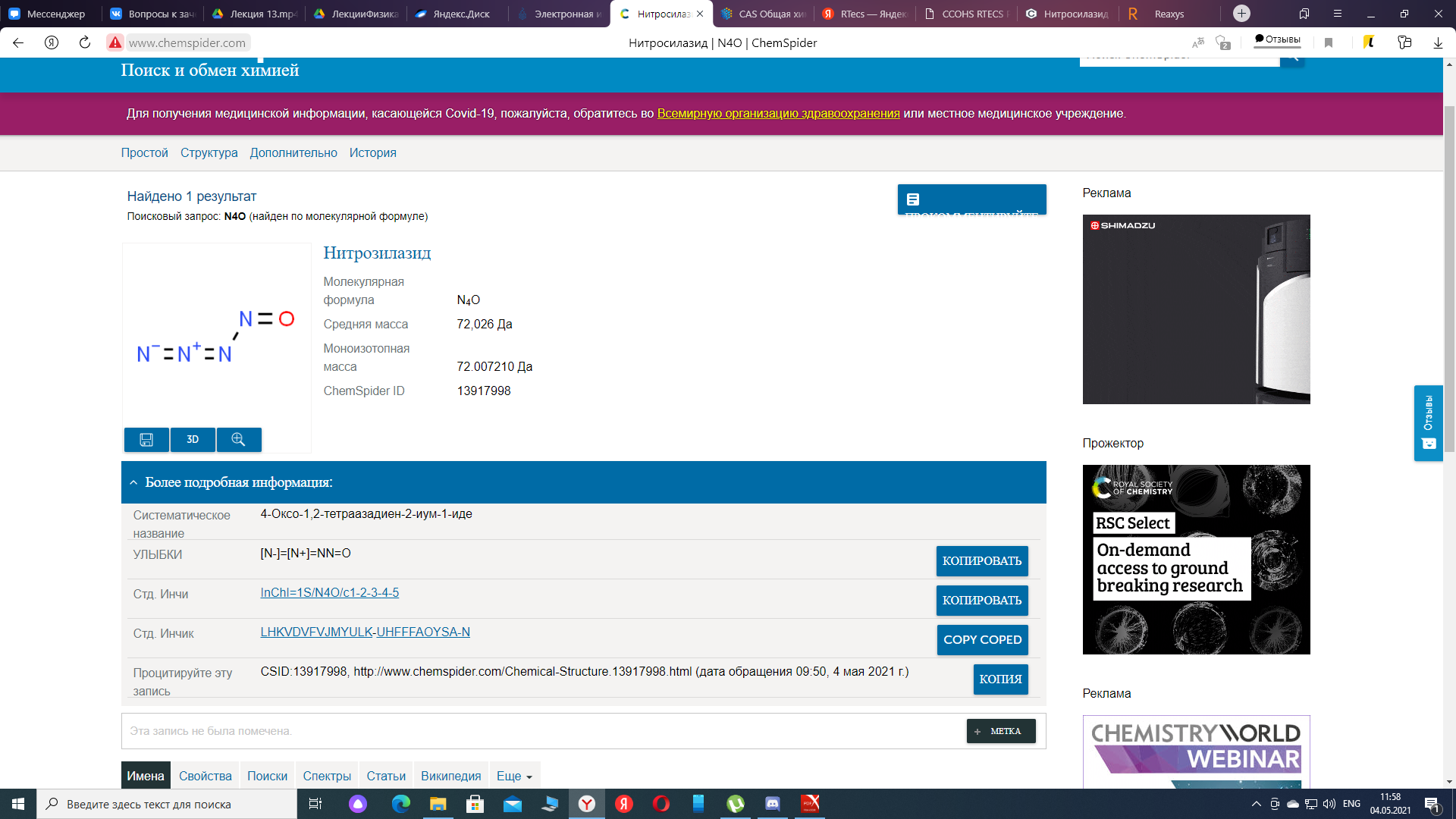Click the browser reload icon
Screen dimensions: 1456x819
click(x=85, y=43)
